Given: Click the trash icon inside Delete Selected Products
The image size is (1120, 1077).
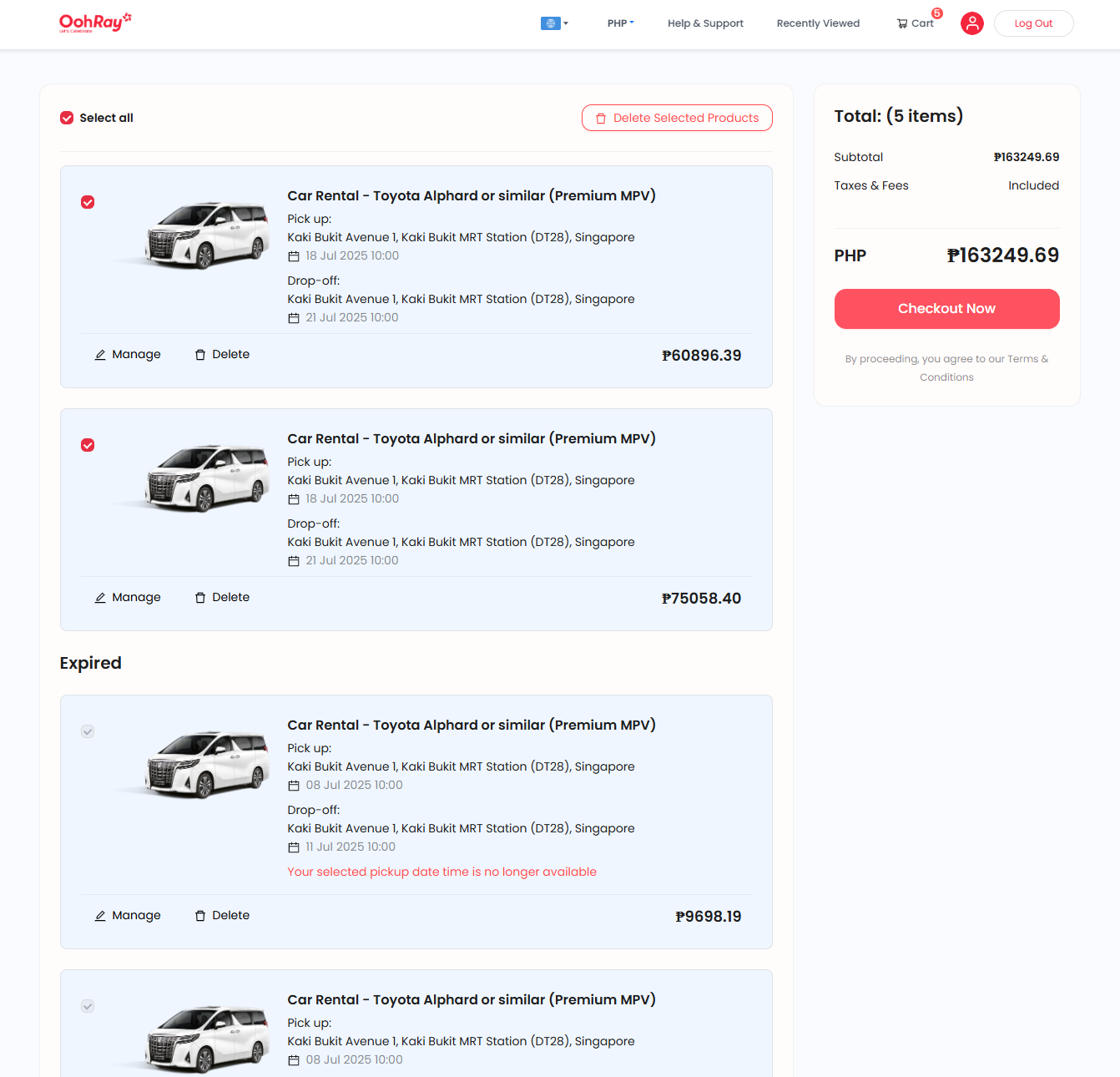Looking at the screenshot, I should [x=602, y=118].
